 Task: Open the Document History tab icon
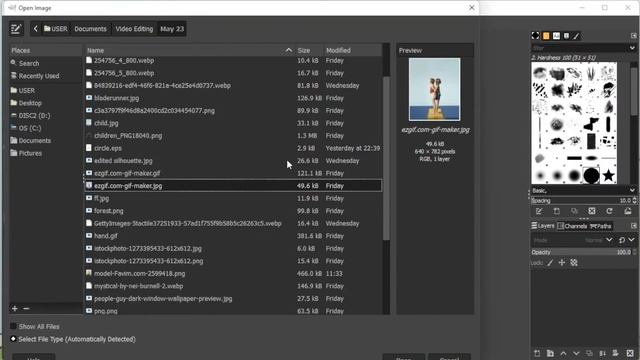pyautogui.click(x=566, y=36)
